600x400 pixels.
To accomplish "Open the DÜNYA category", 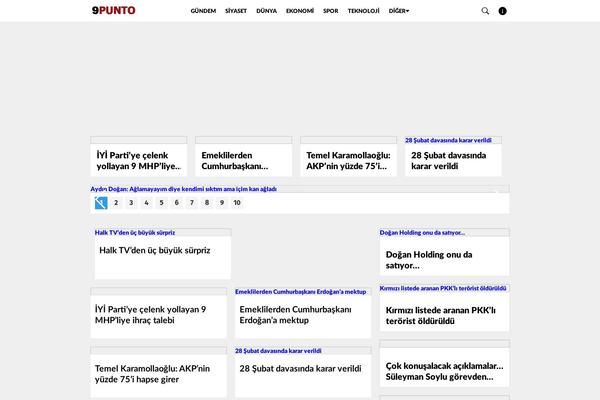I will tap(266, 11).
